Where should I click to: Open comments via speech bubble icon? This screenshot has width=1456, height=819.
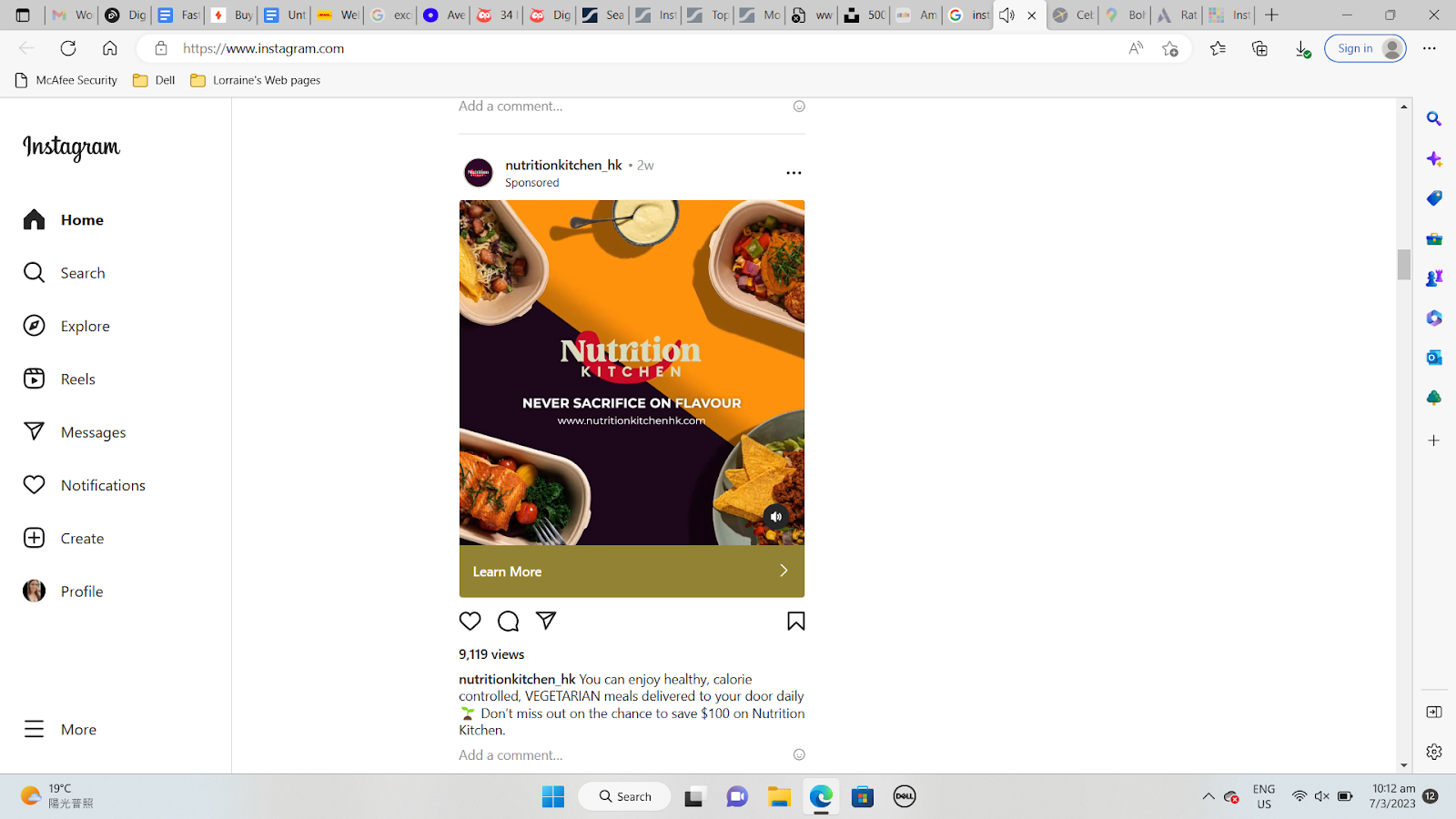(x=508, y=622)
